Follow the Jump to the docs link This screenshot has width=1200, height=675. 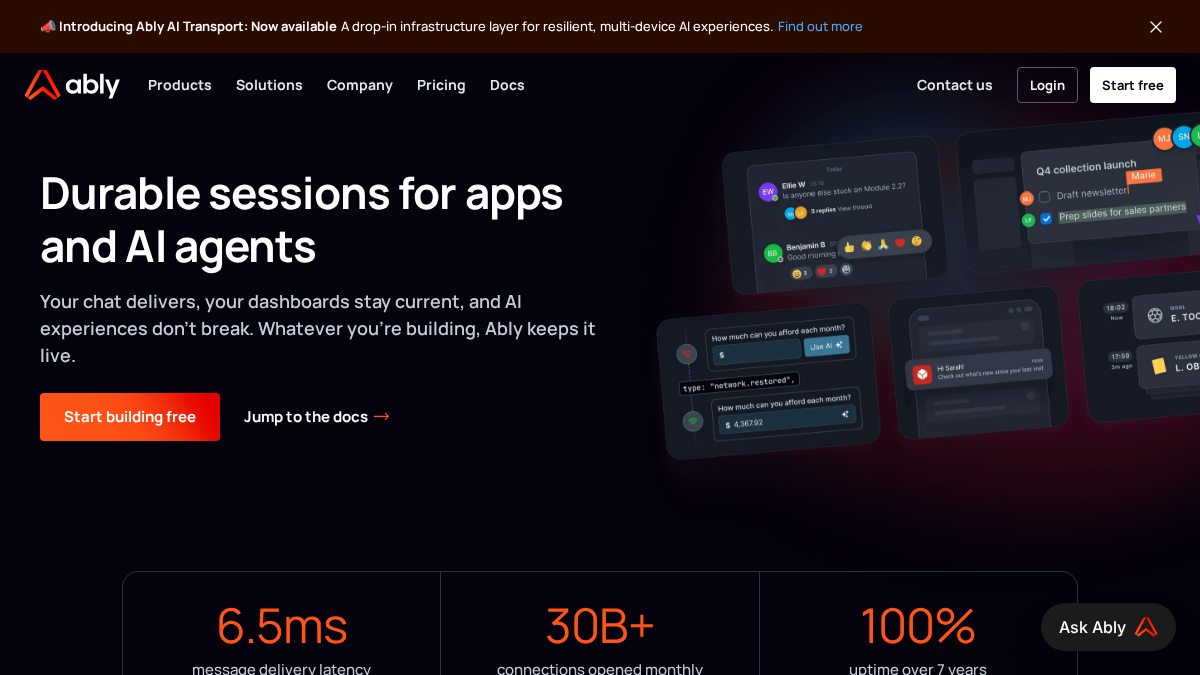pos(316,417)
